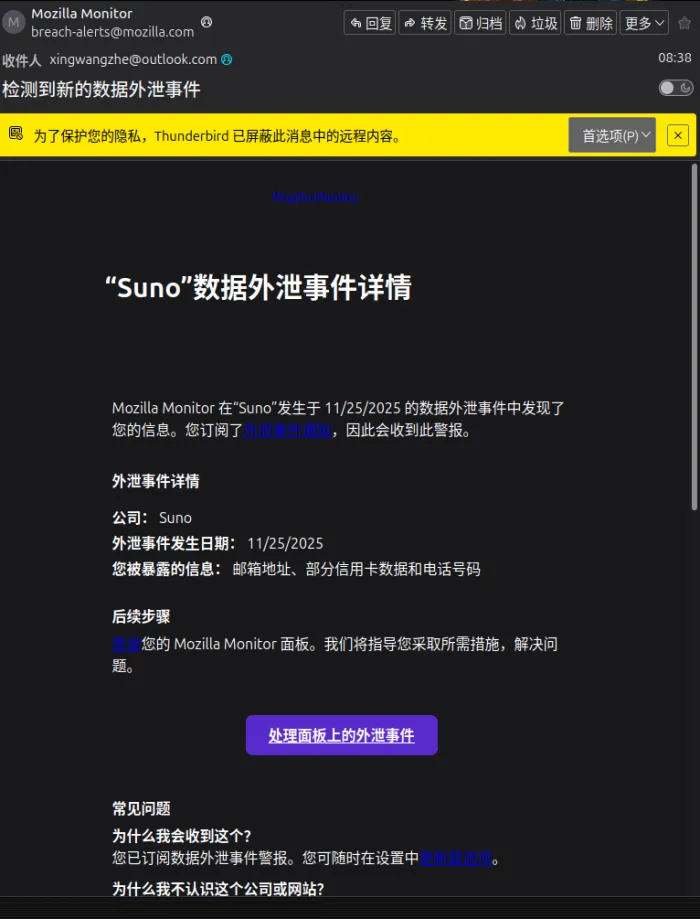Click the question 为什么我不认识这个公司或网站?

coord(218,889)
